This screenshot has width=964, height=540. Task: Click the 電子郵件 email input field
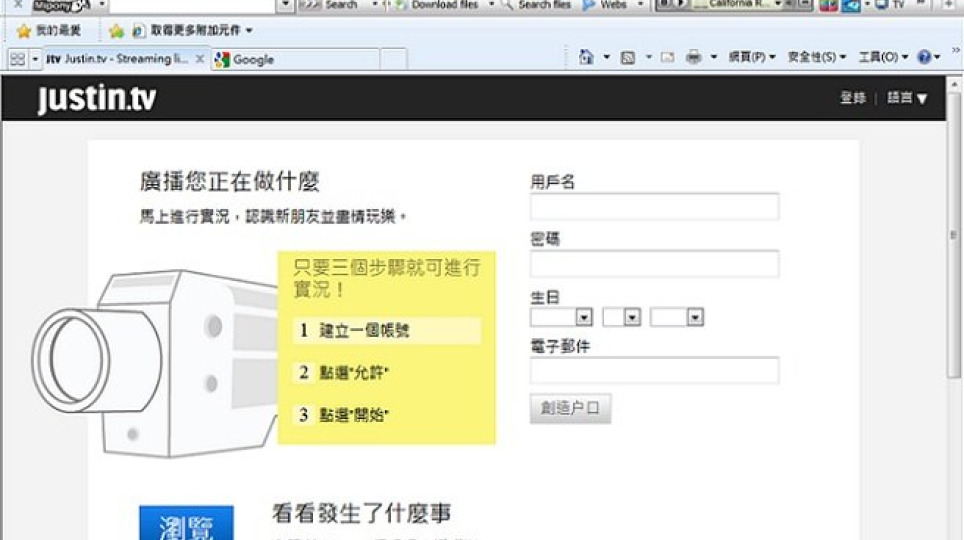coord(654,371)
